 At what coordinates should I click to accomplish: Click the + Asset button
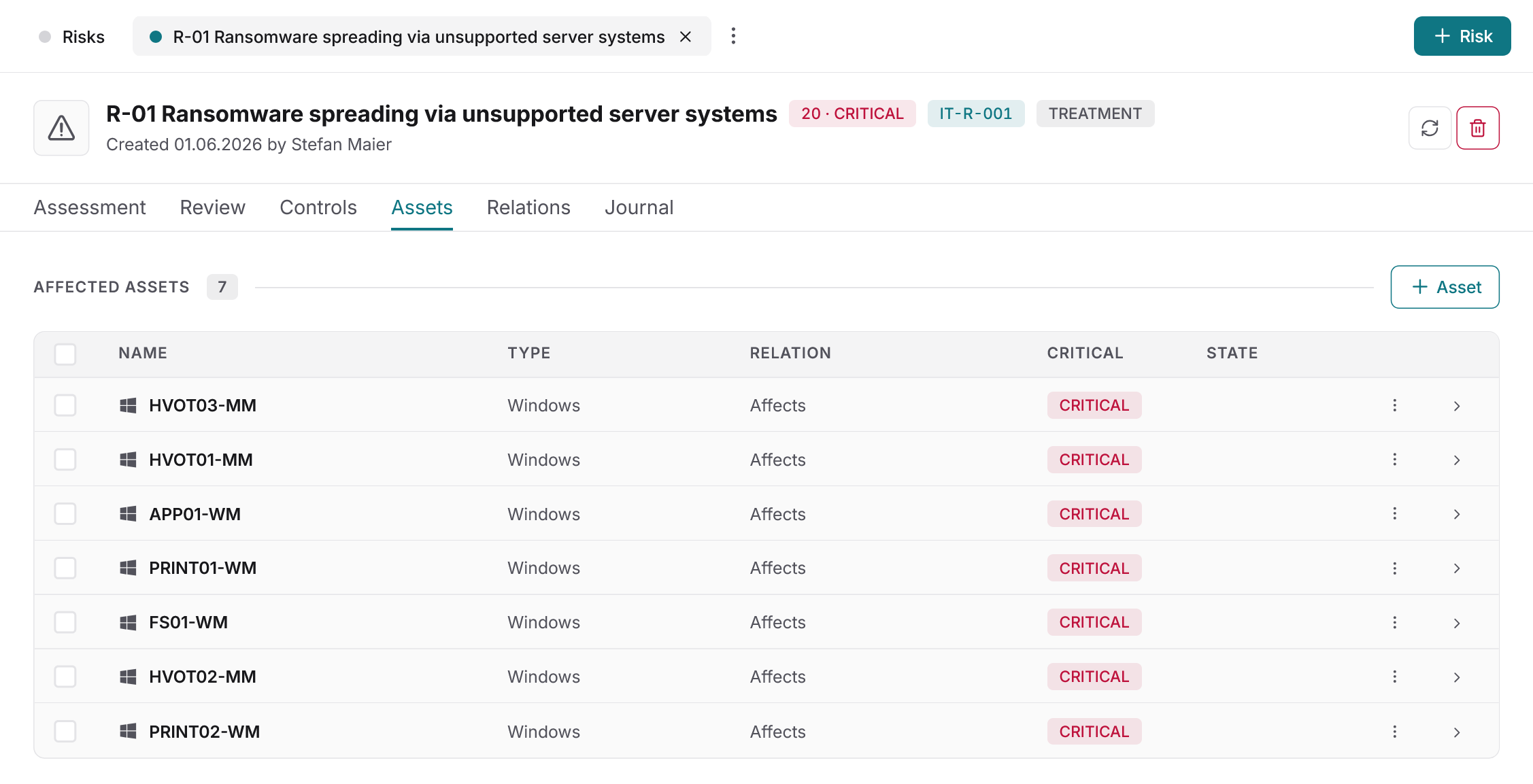click(x=1445, y=287)
